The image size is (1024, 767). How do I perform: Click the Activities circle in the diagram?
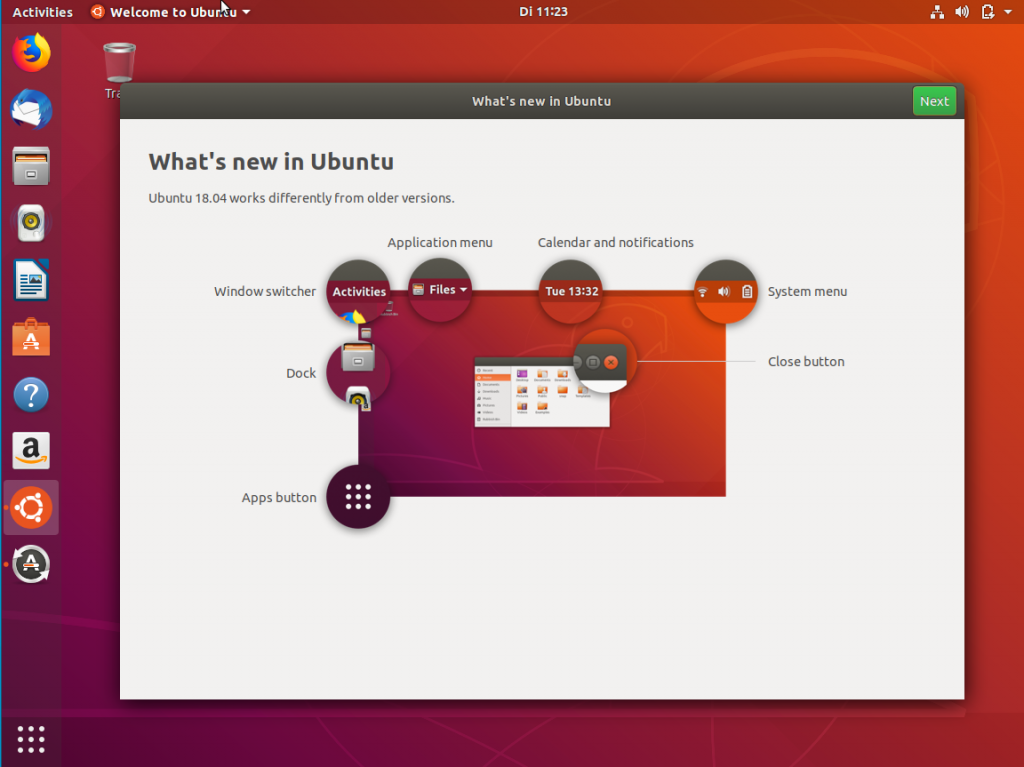tap(359, 291)
